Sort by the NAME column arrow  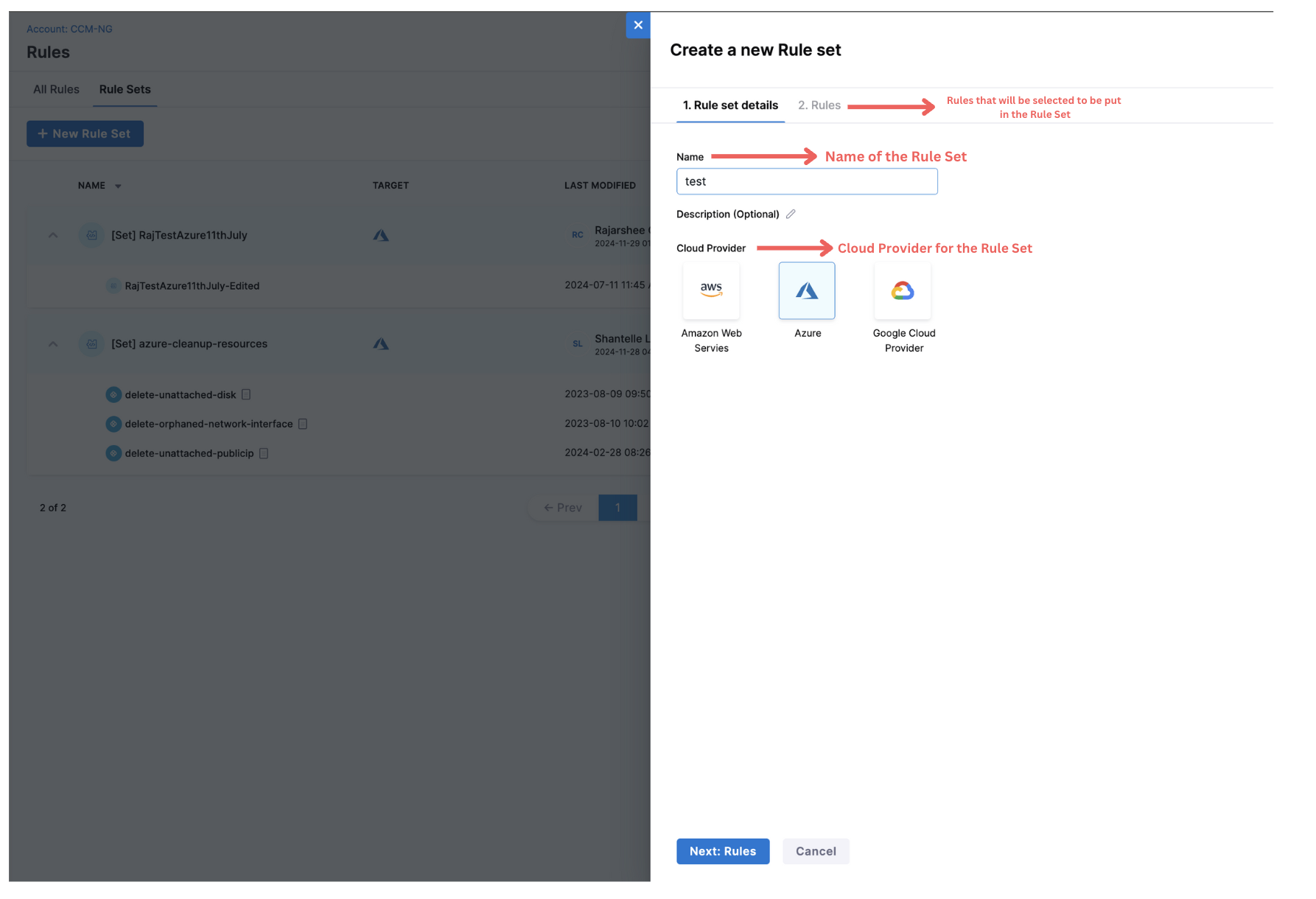click(x=118, y=186)
